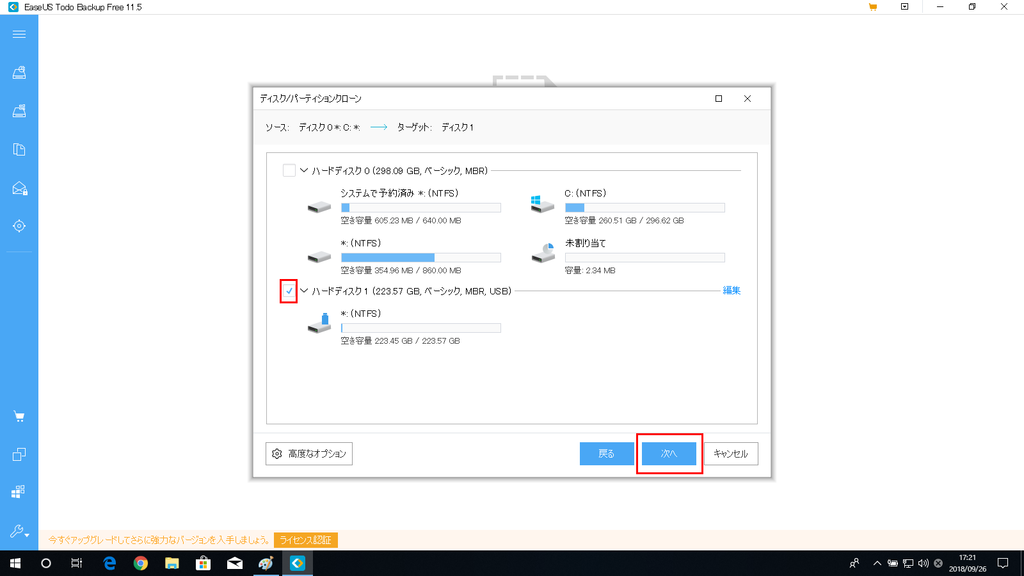Open the hamburger menu in sidebar

[x=19, y=34]
